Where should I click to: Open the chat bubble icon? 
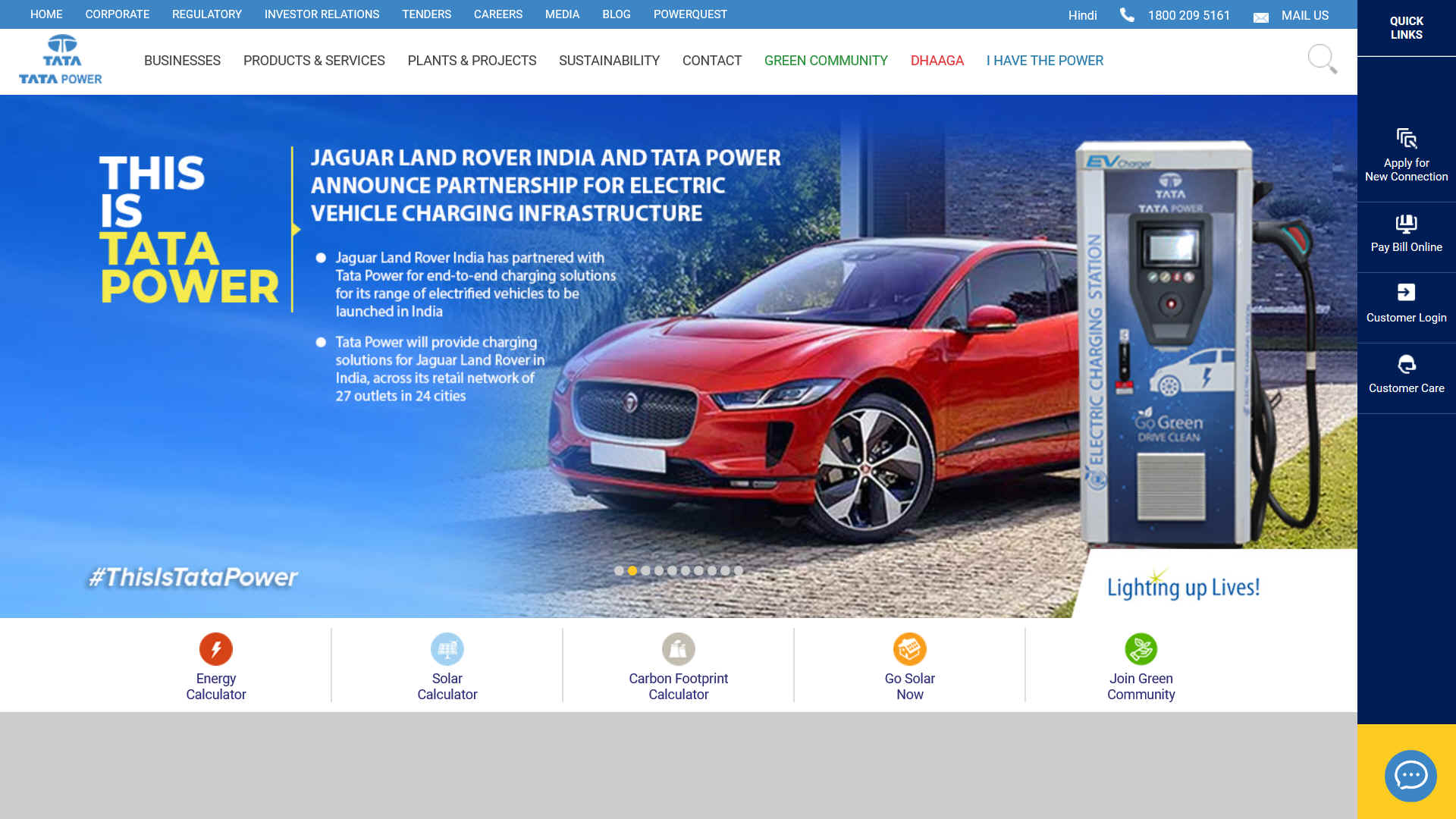pos(1410,776)
